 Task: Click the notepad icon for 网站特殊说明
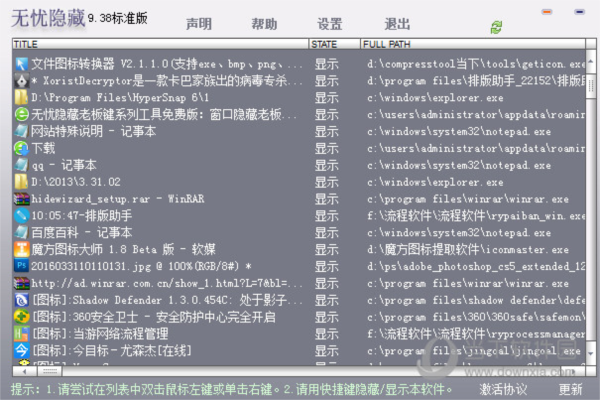[21, 131]
